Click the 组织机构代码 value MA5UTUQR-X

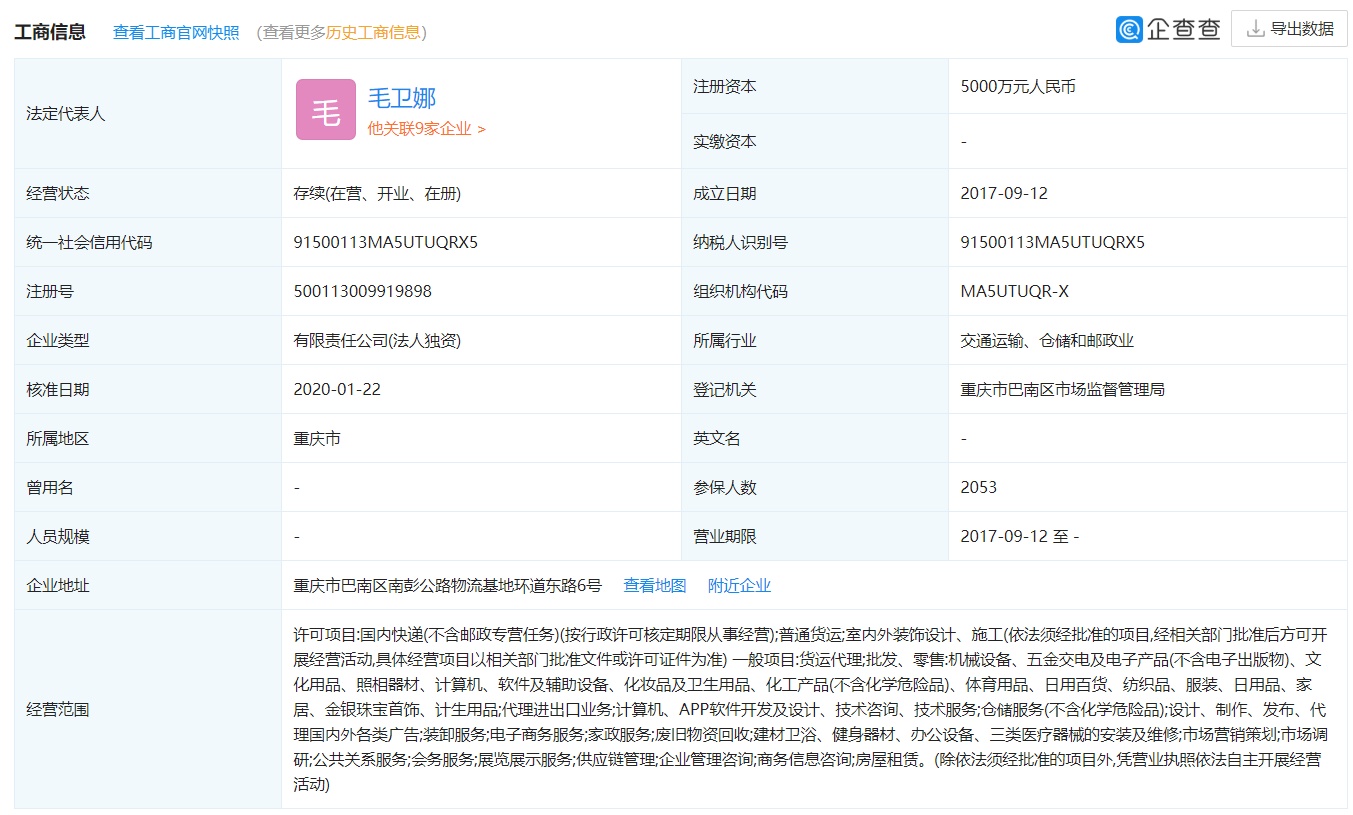(1014, 292)
